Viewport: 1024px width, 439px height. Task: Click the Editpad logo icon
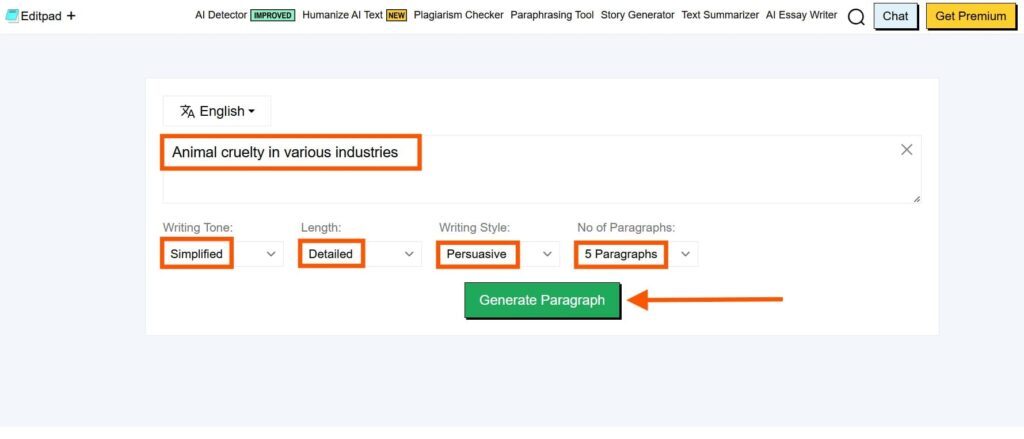(x=12, y=16)
